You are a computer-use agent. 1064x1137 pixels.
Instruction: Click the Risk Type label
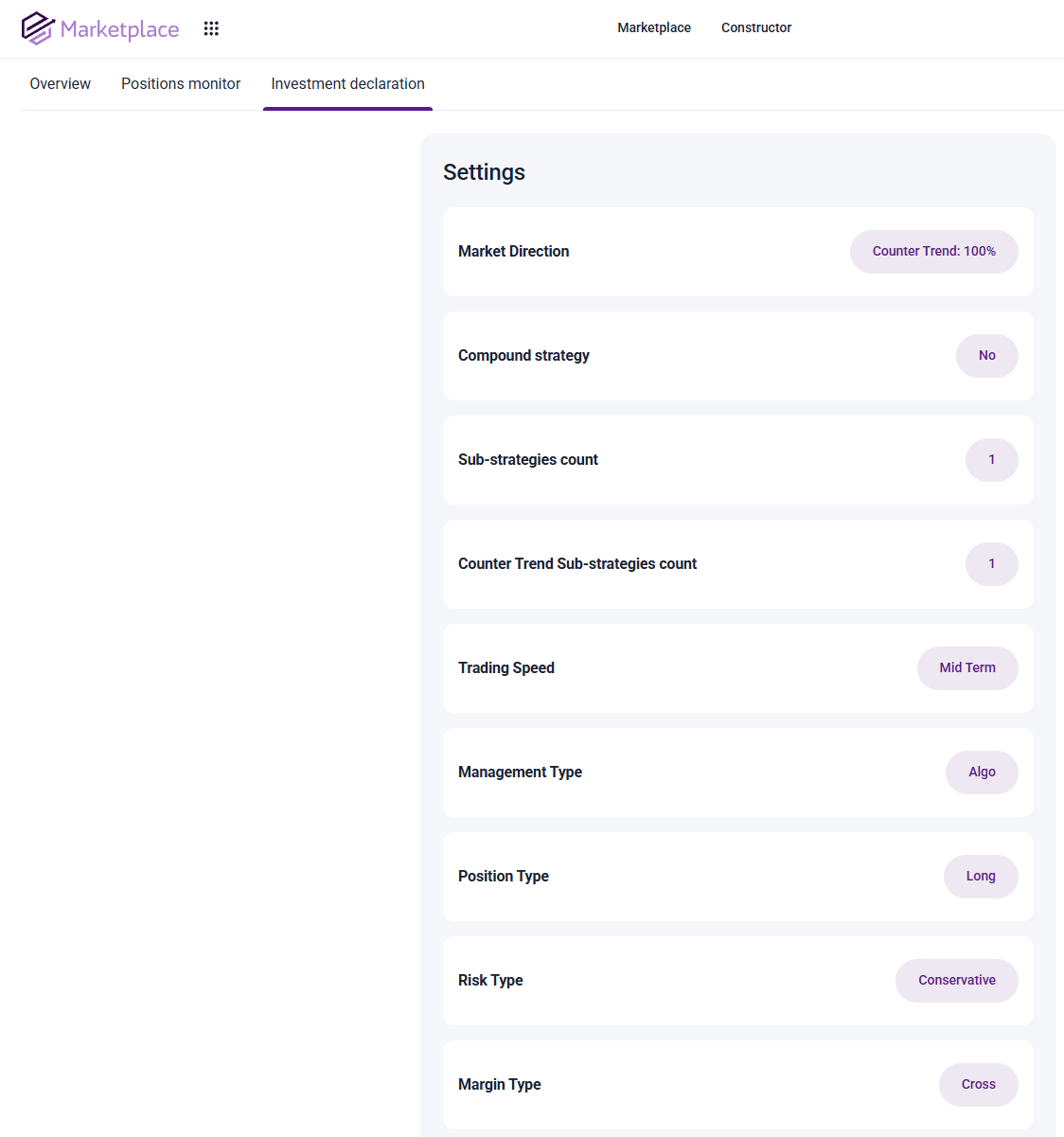[x=490, y=980]
